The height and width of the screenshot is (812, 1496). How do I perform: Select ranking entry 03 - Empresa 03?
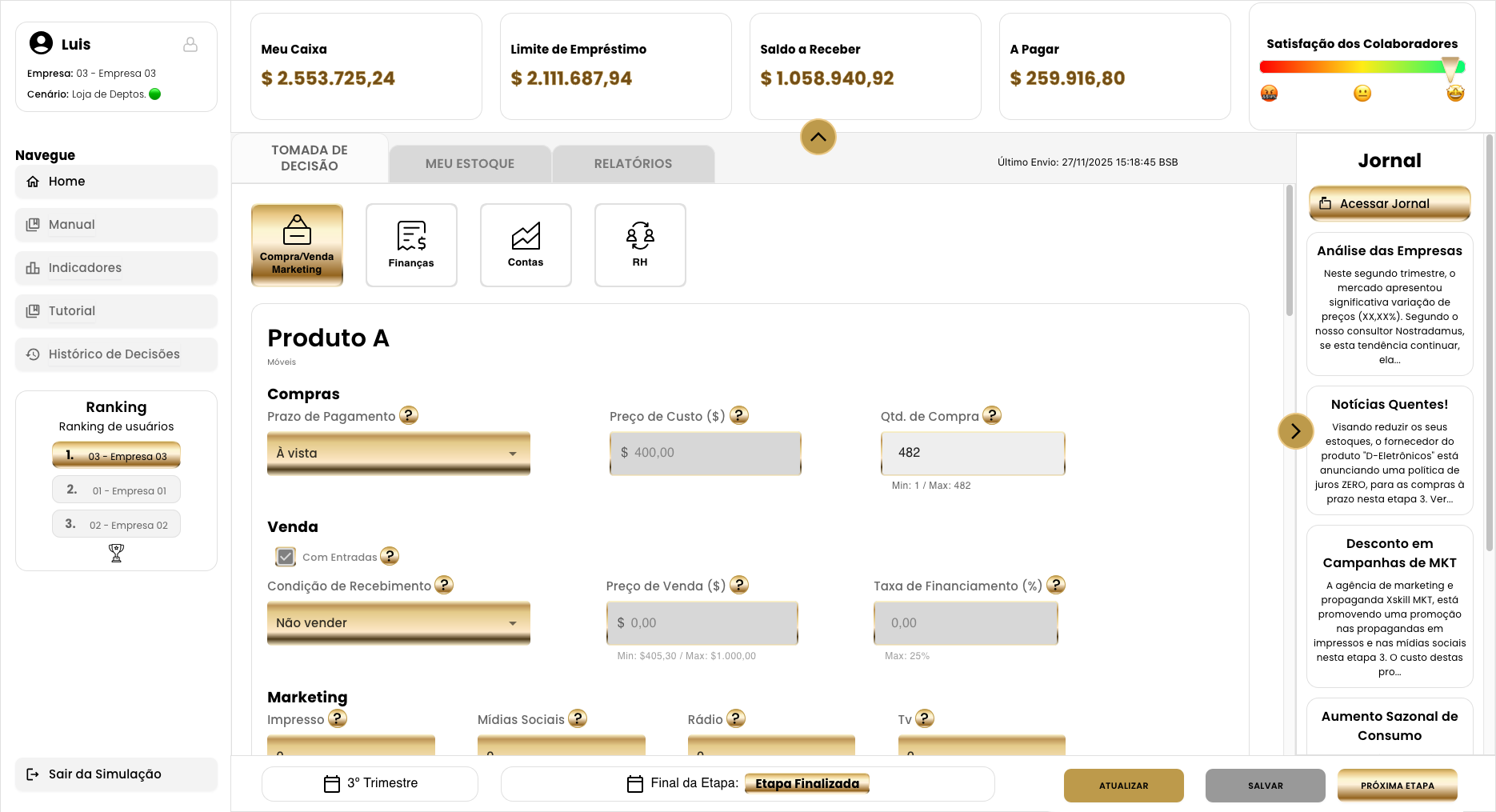click(116, 455)
